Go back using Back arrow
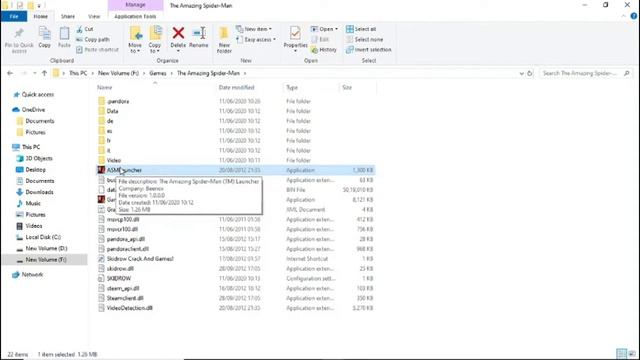 tap(10, 73)
